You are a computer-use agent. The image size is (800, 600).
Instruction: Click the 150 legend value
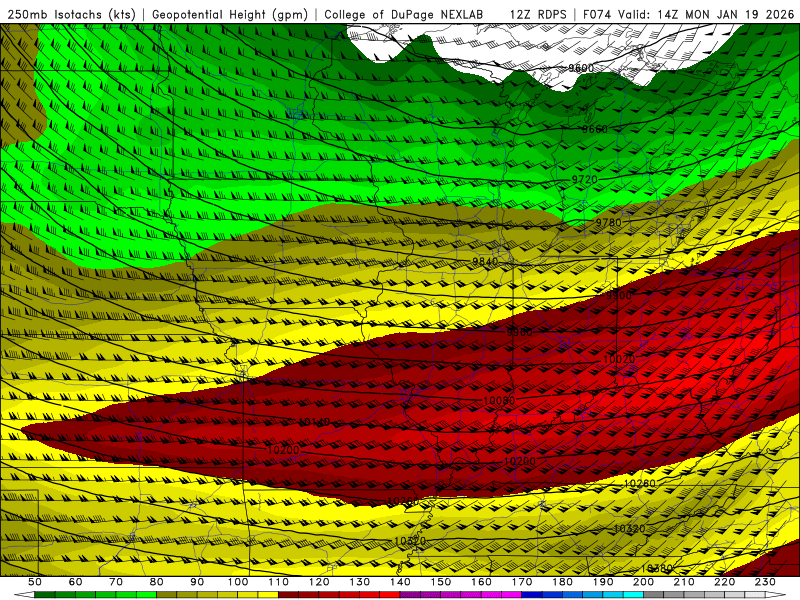[x=441, y=582]
